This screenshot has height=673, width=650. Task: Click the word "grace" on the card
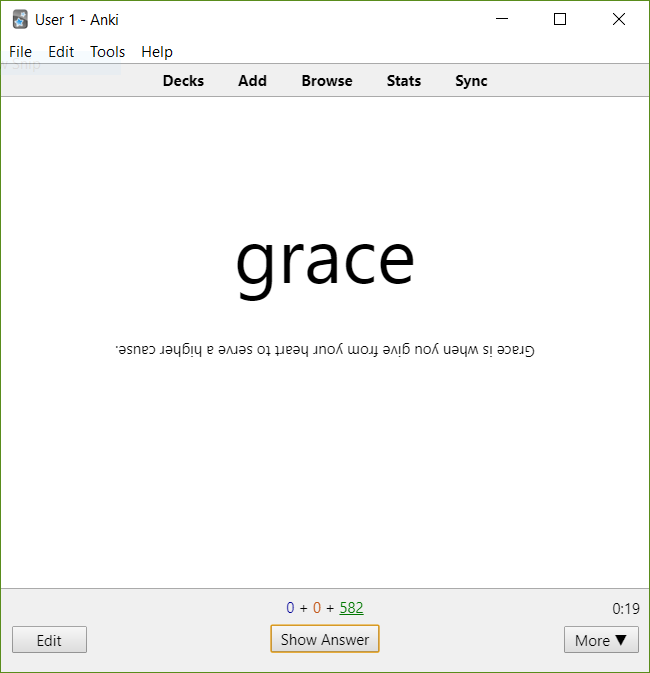click(325, 260)
